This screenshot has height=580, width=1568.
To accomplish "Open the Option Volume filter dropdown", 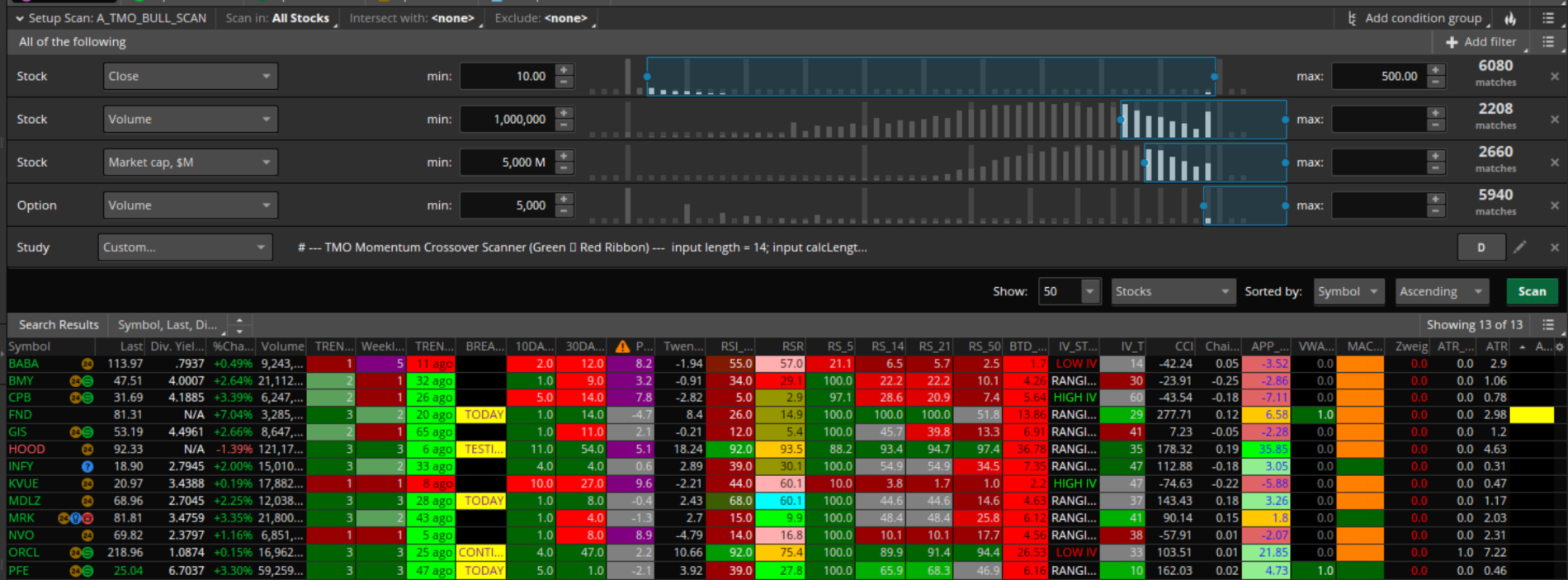I will click(x=191, y=205).
